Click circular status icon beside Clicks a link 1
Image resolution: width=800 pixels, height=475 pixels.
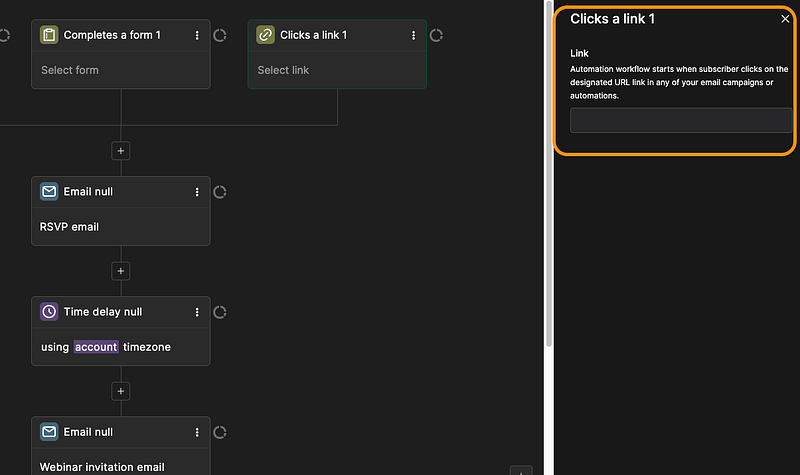[436, 35]
